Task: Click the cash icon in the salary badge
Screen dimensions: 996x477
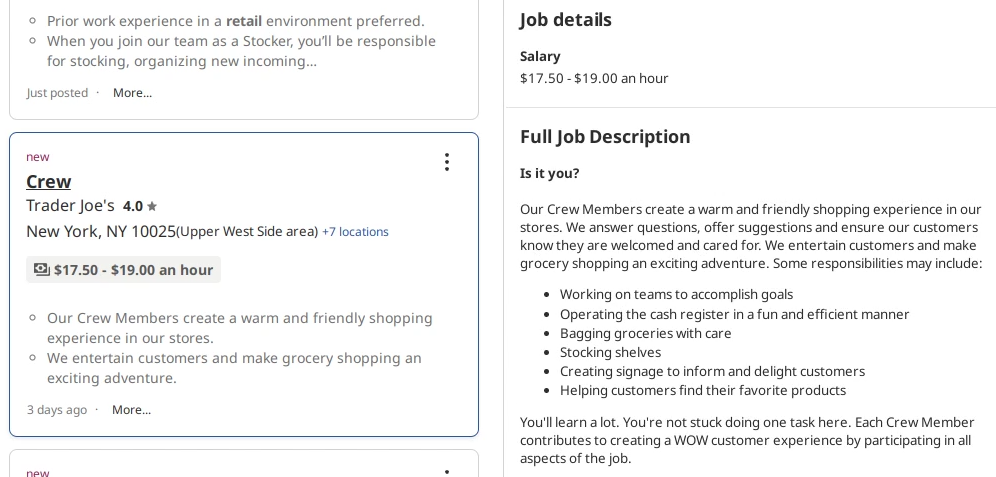Action: 41,270
